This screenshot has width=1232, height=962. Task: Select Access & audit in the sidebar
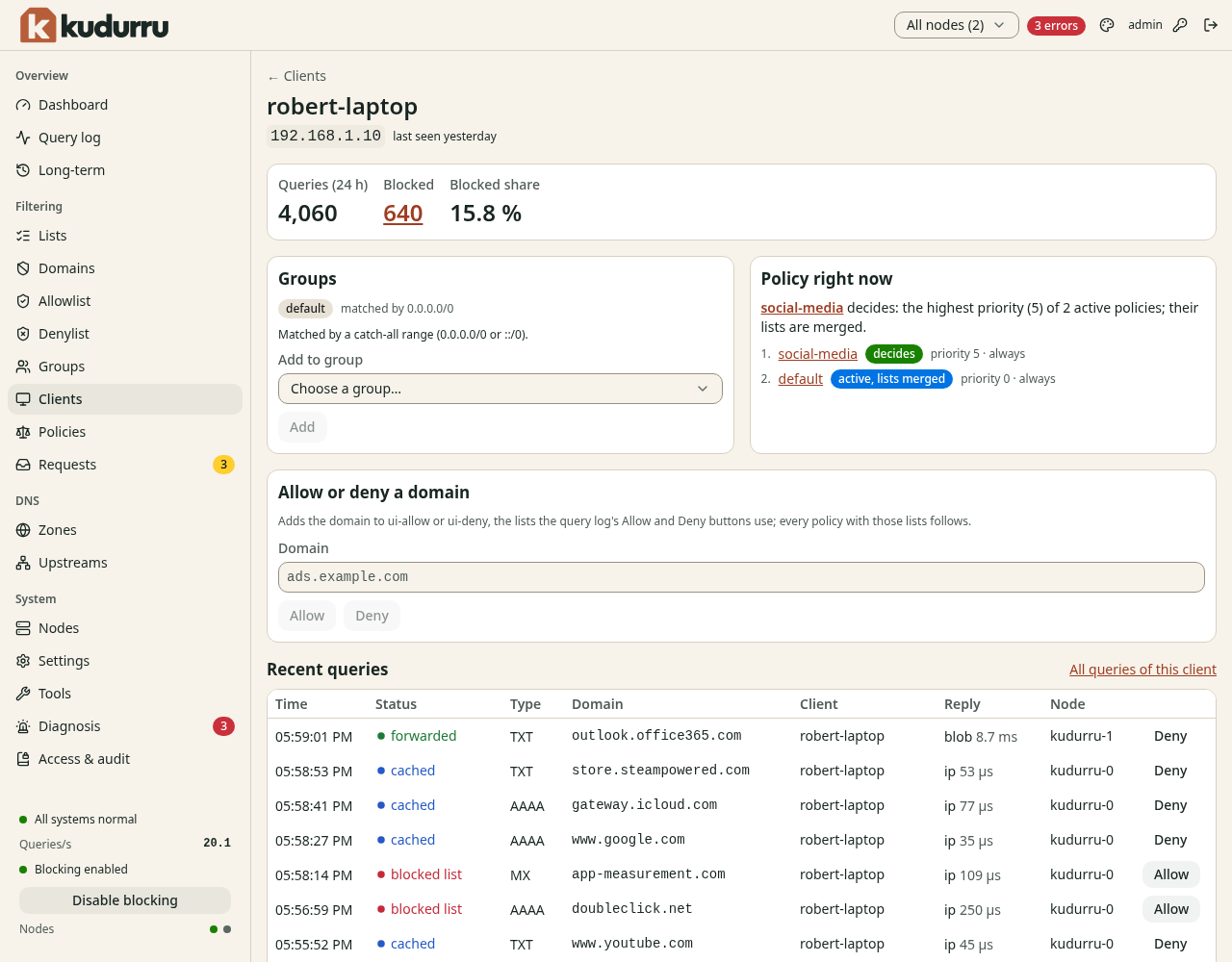[125, 759]
